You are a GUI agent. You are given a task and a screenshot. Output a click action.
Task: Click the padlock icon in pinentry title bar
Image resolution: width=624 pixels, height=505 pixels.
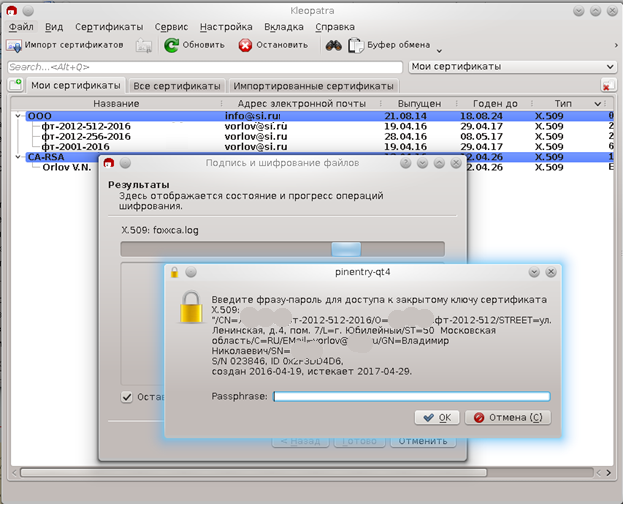point(174,272)
